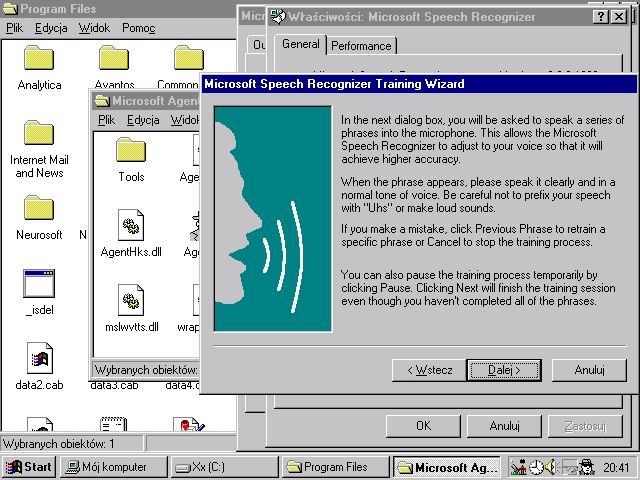The width and height of the screenshot is (640, 480).
Task: Click the Dalej > button in the wizard
Action: click(504, 370)
